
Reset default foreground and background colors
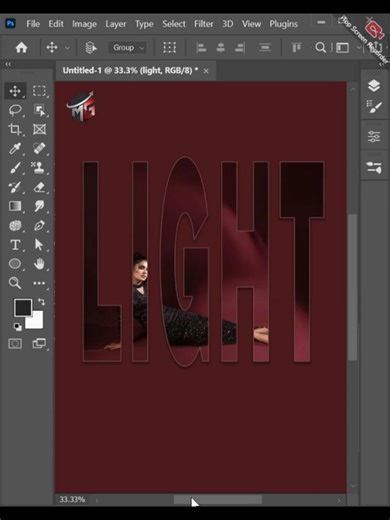click(x=17, y=327)
